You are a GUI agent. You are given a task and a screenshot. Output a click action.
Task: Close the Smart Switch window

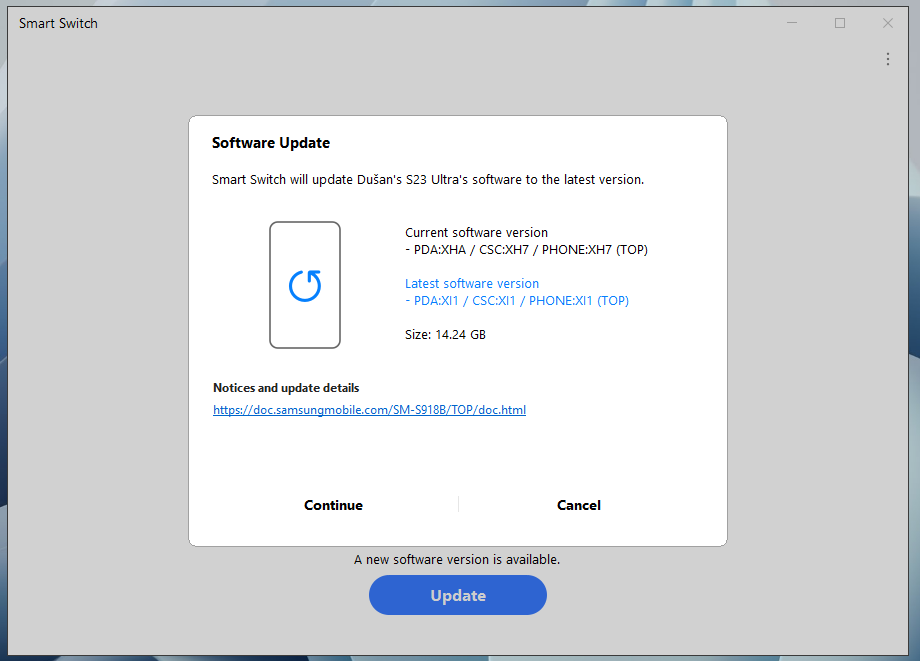pos(887,23)
